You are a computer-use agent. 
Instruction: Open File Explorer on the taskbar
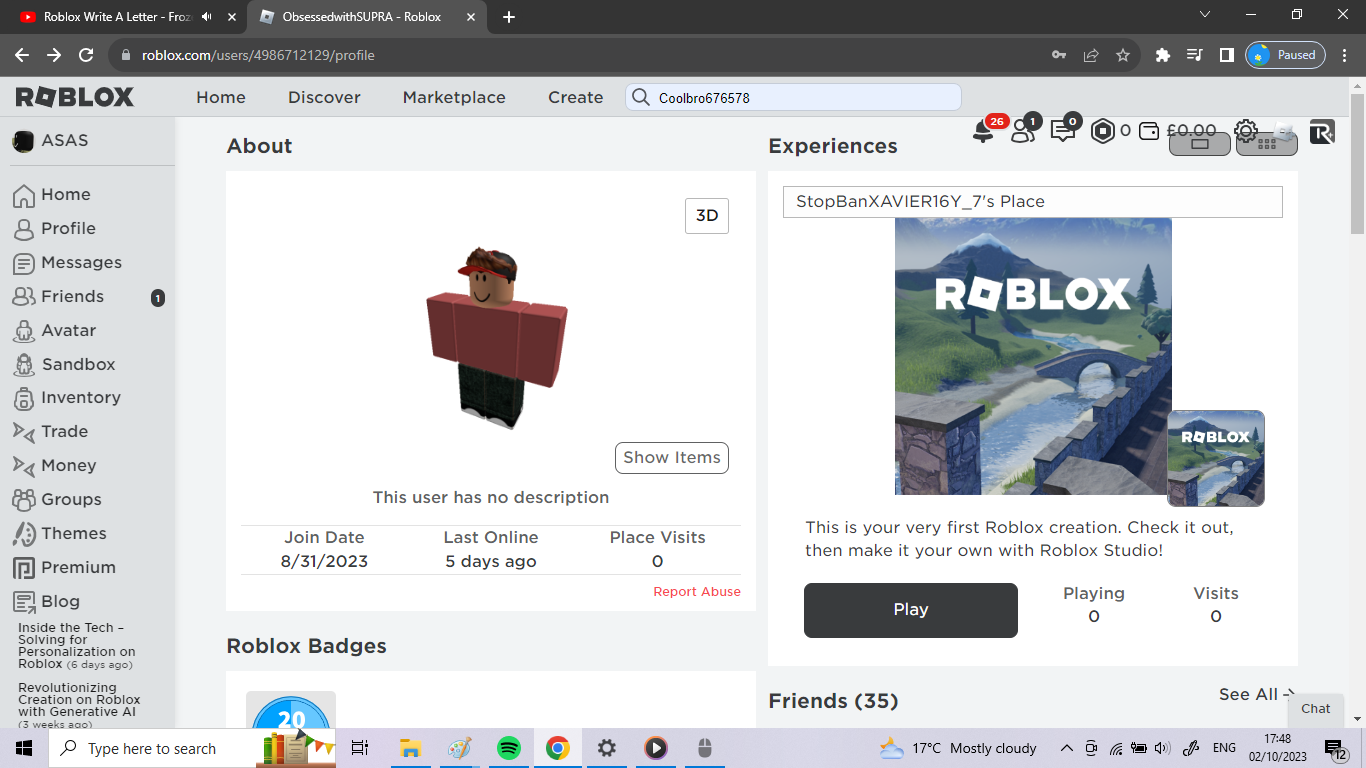pos(409,748)
